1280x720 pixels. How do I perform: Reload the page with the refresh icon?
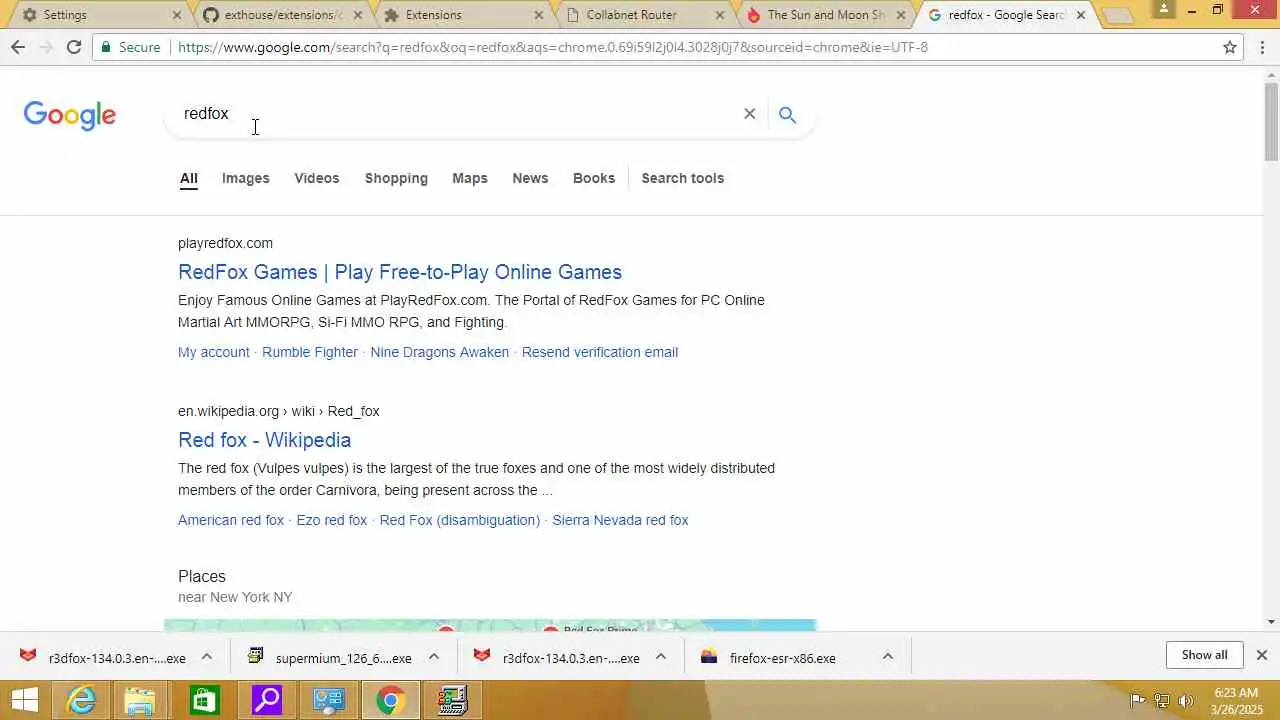[x=73, y=47]
